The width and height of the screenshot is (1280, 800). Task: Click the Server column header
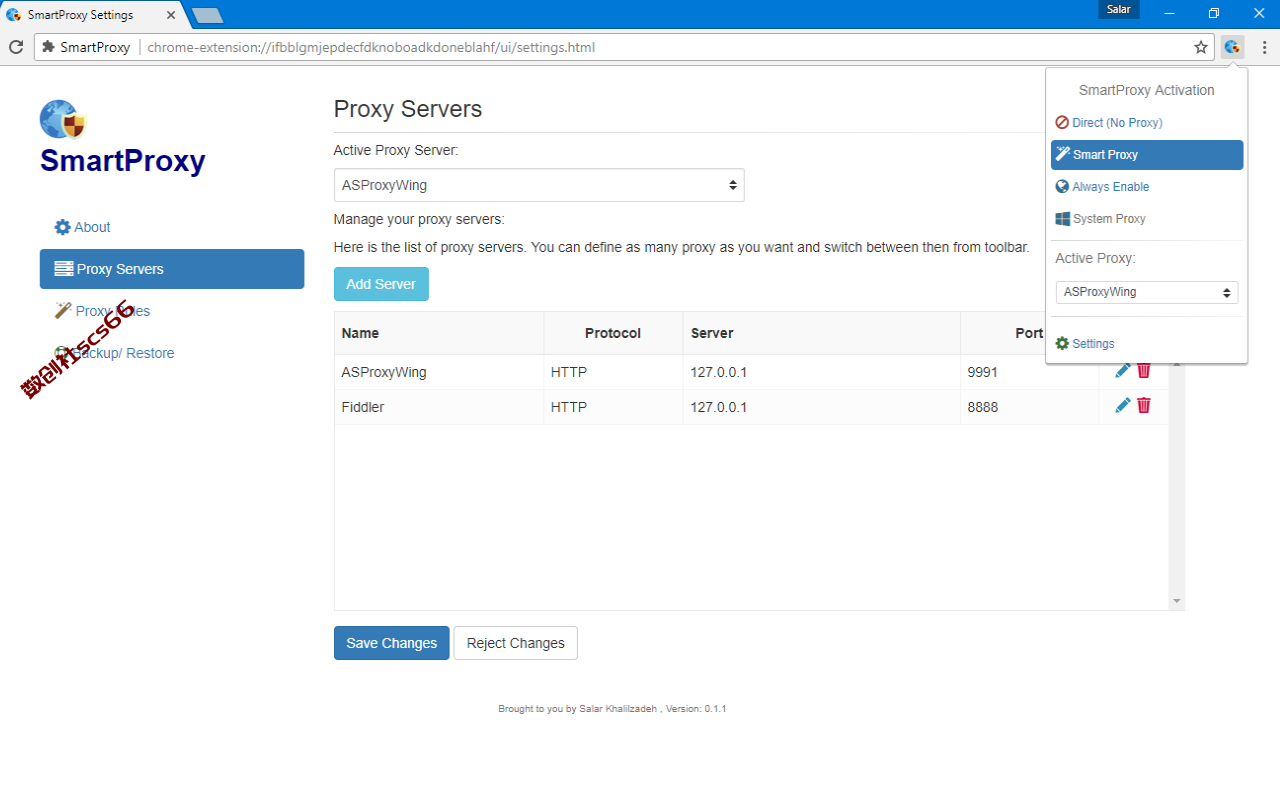(x=821, y=333)
